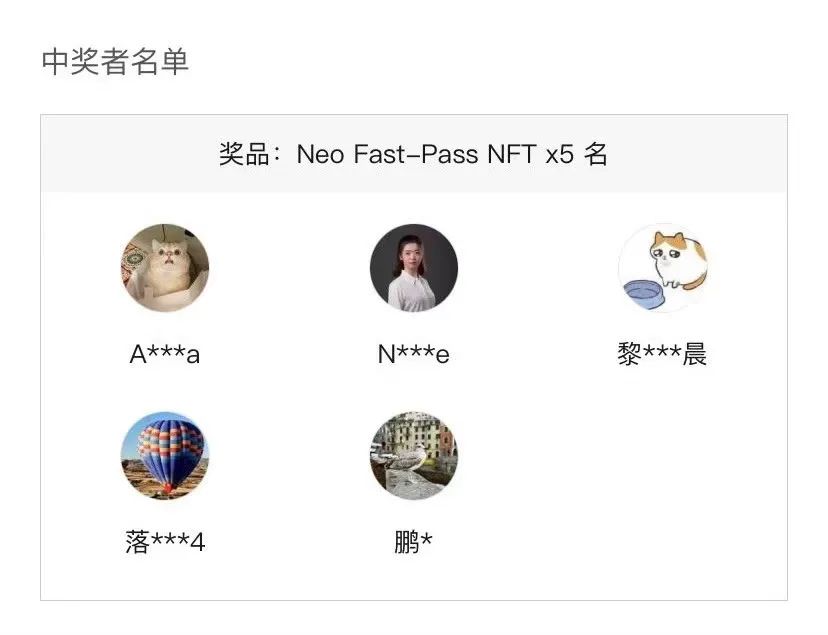The height and width of the screenshot is (635, 828).
Task: Click the winner name 黎***晨
Action: (x=663, y=355)
